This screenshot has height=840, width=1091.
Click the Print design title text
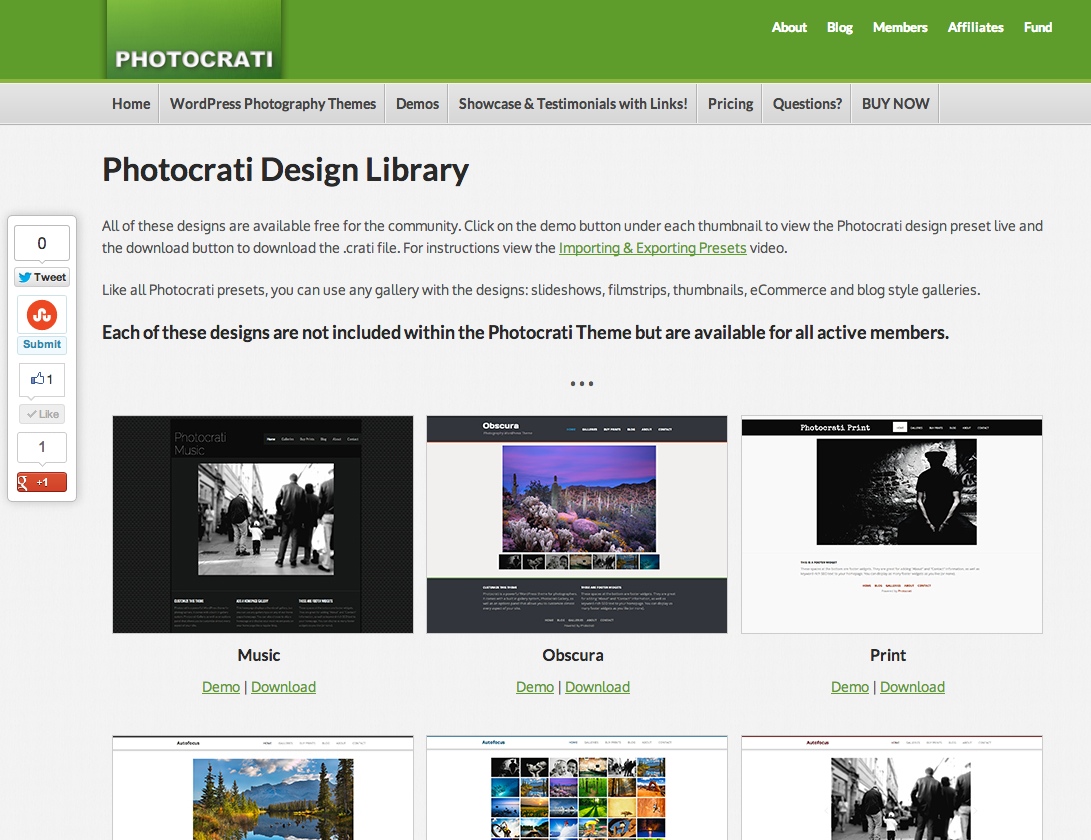(x=888, y=655)
